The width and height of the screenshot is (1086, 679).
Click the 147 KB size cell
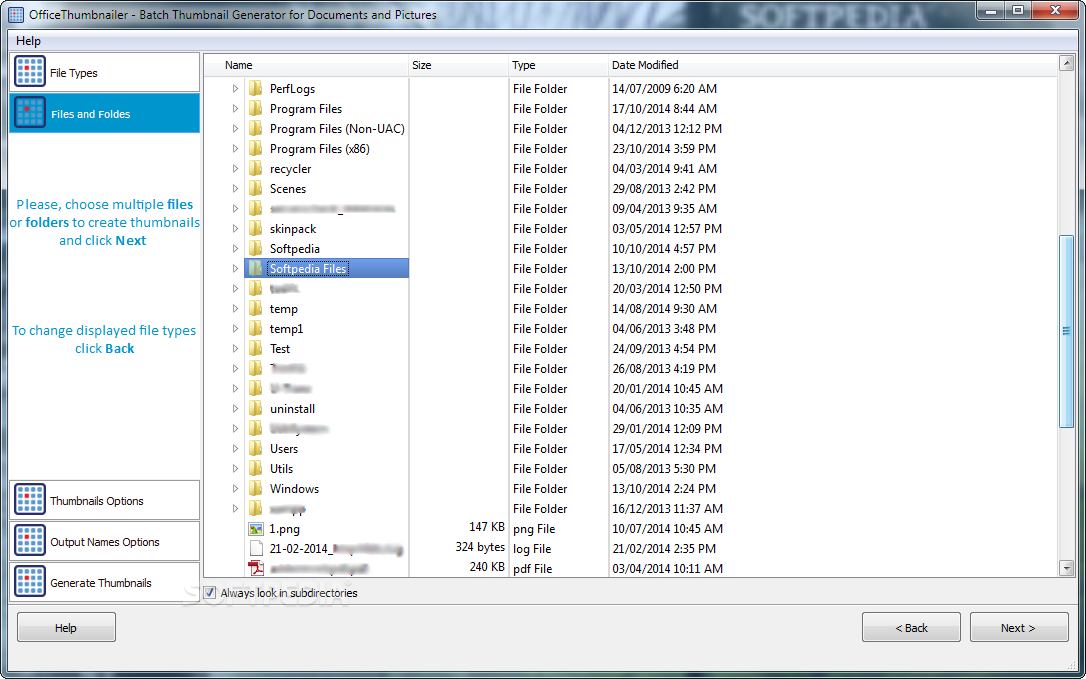(487, 527)
